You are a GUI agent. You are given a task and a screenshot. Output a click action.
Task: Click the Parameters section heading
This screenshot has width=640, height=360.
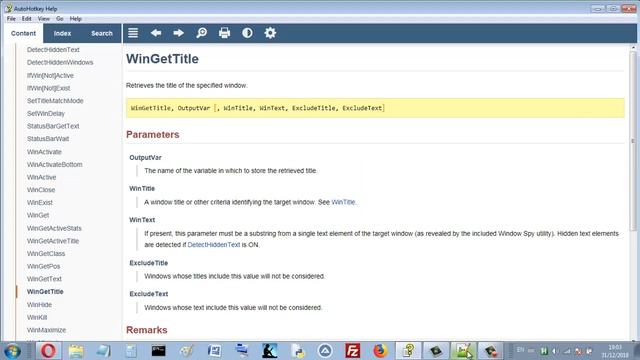click(153, 135)
